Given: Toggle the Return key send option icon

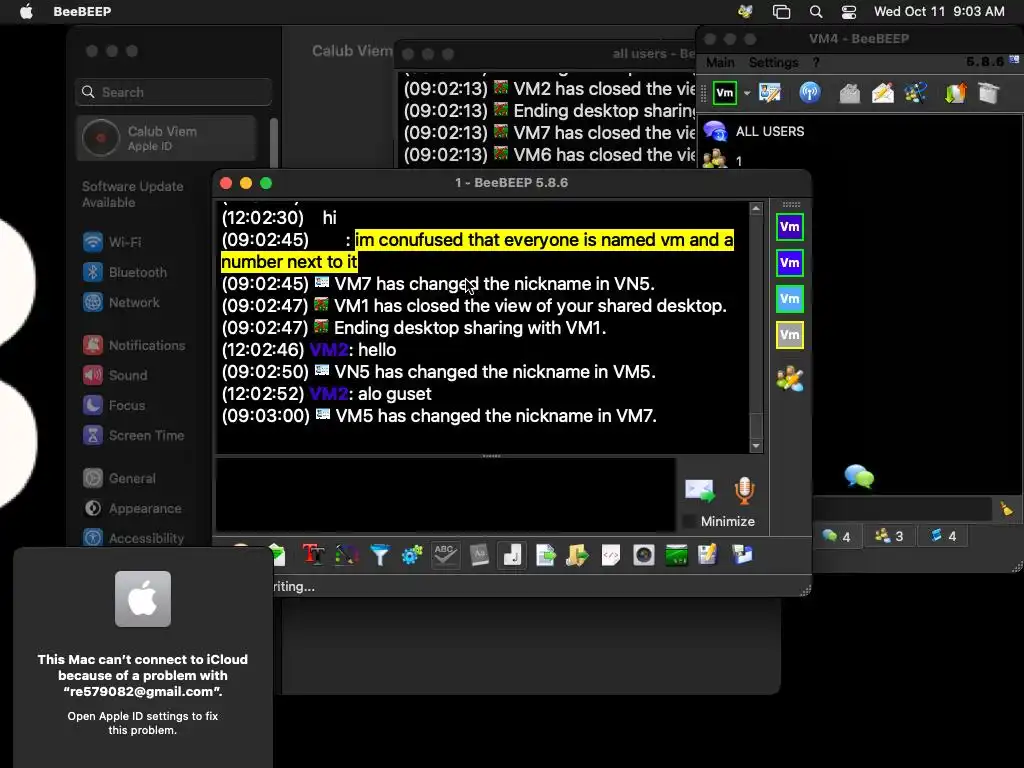Looking at the screenshot, I should (512, 555).
